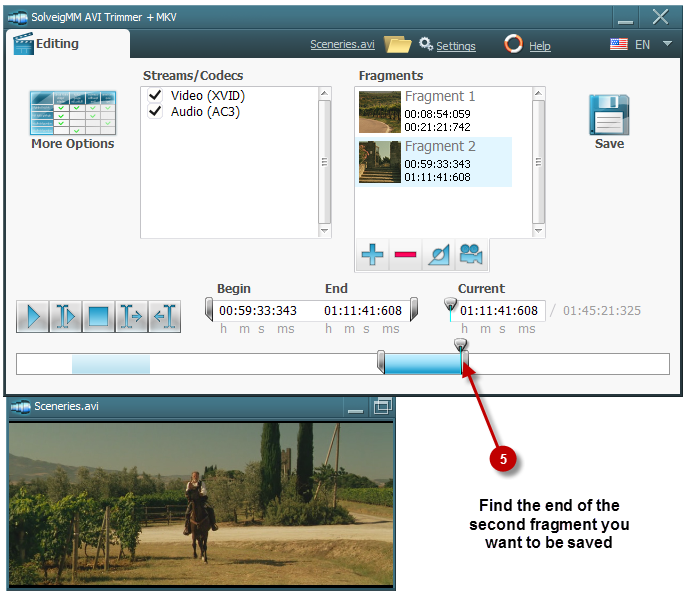Image resolution: width=685 pixels, height=593 pixels.
Task: Click the set end marker button
Action: [x=164, y=317]
